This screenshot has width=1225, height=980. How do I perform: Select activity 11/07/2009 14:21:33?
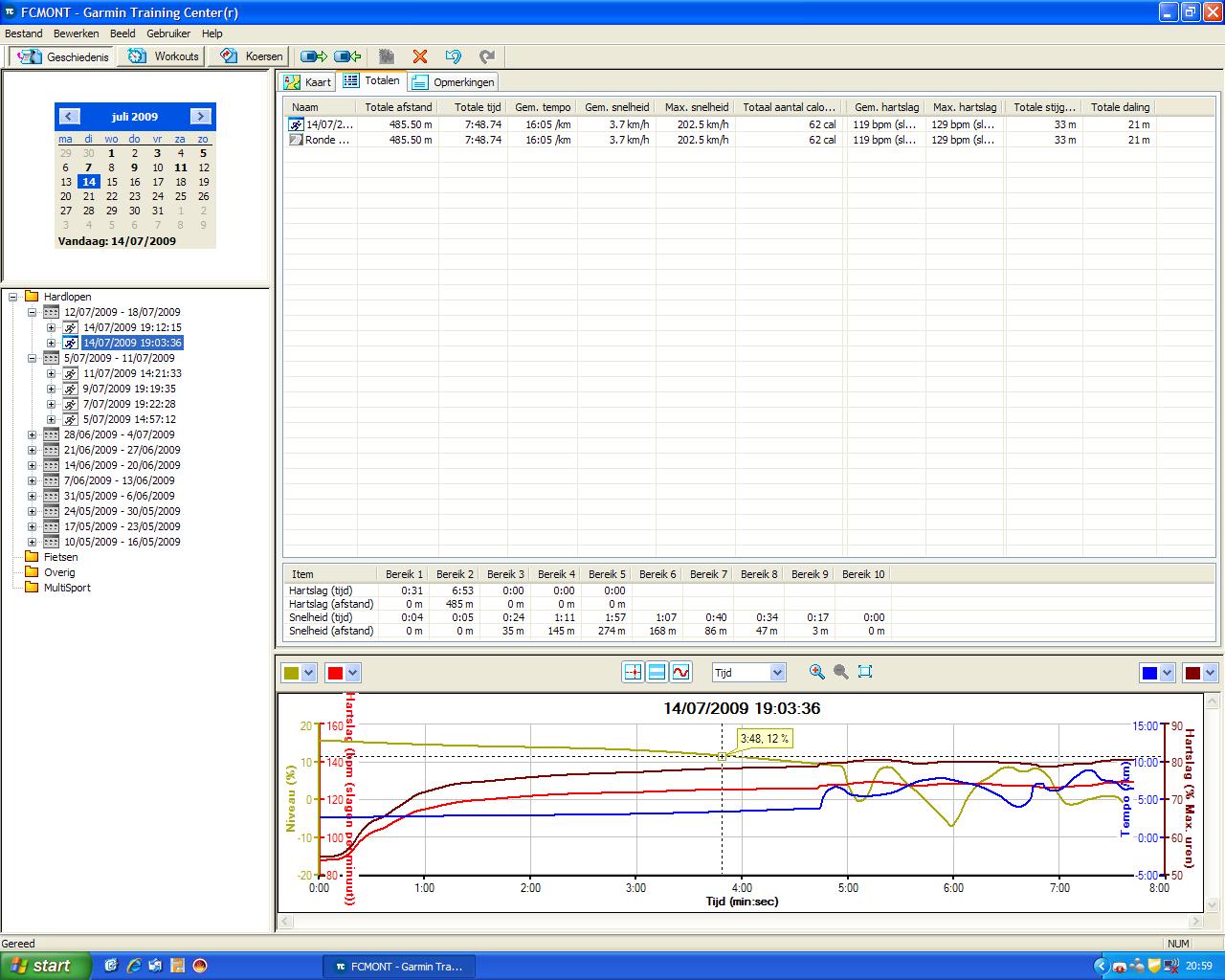click(x=132, y=373)
